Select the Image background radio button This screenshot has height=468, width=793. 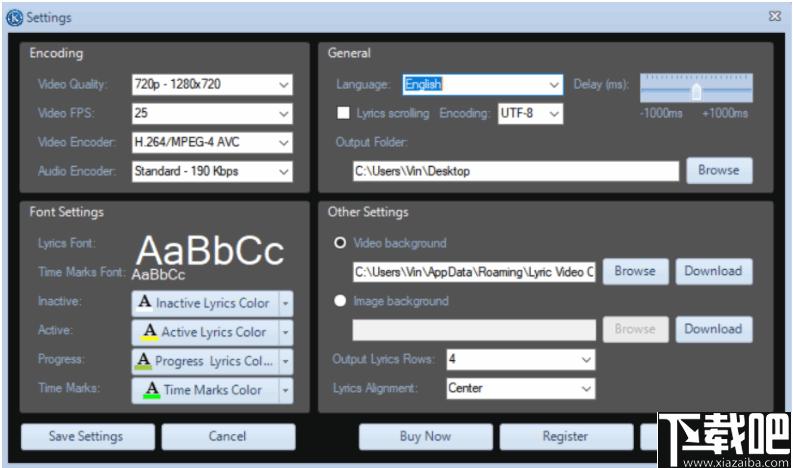[340, 301]
